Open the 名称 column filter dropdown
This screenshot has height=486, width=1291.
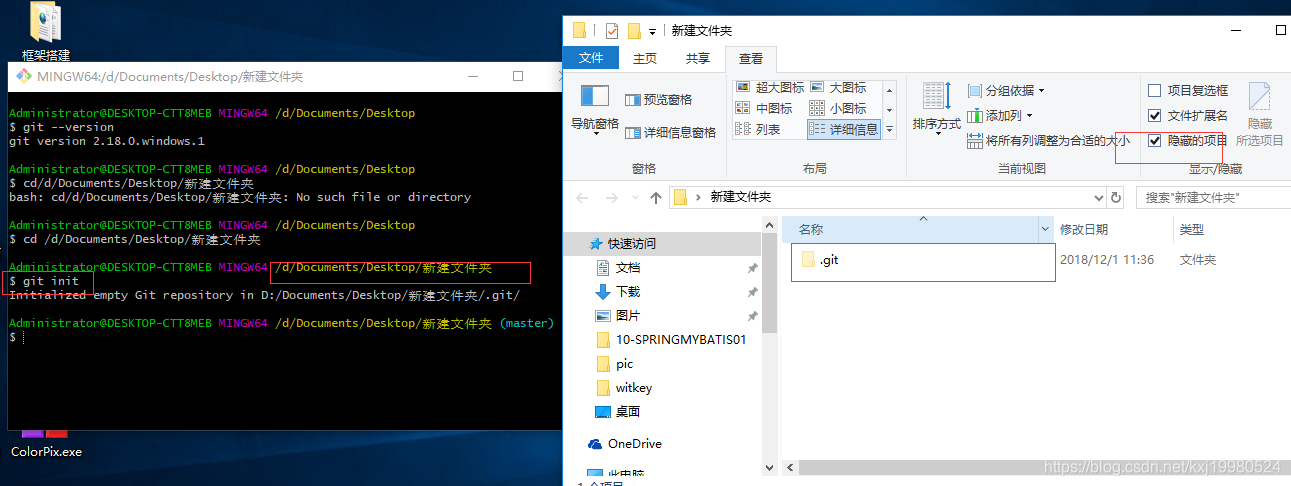[1046, 229]
